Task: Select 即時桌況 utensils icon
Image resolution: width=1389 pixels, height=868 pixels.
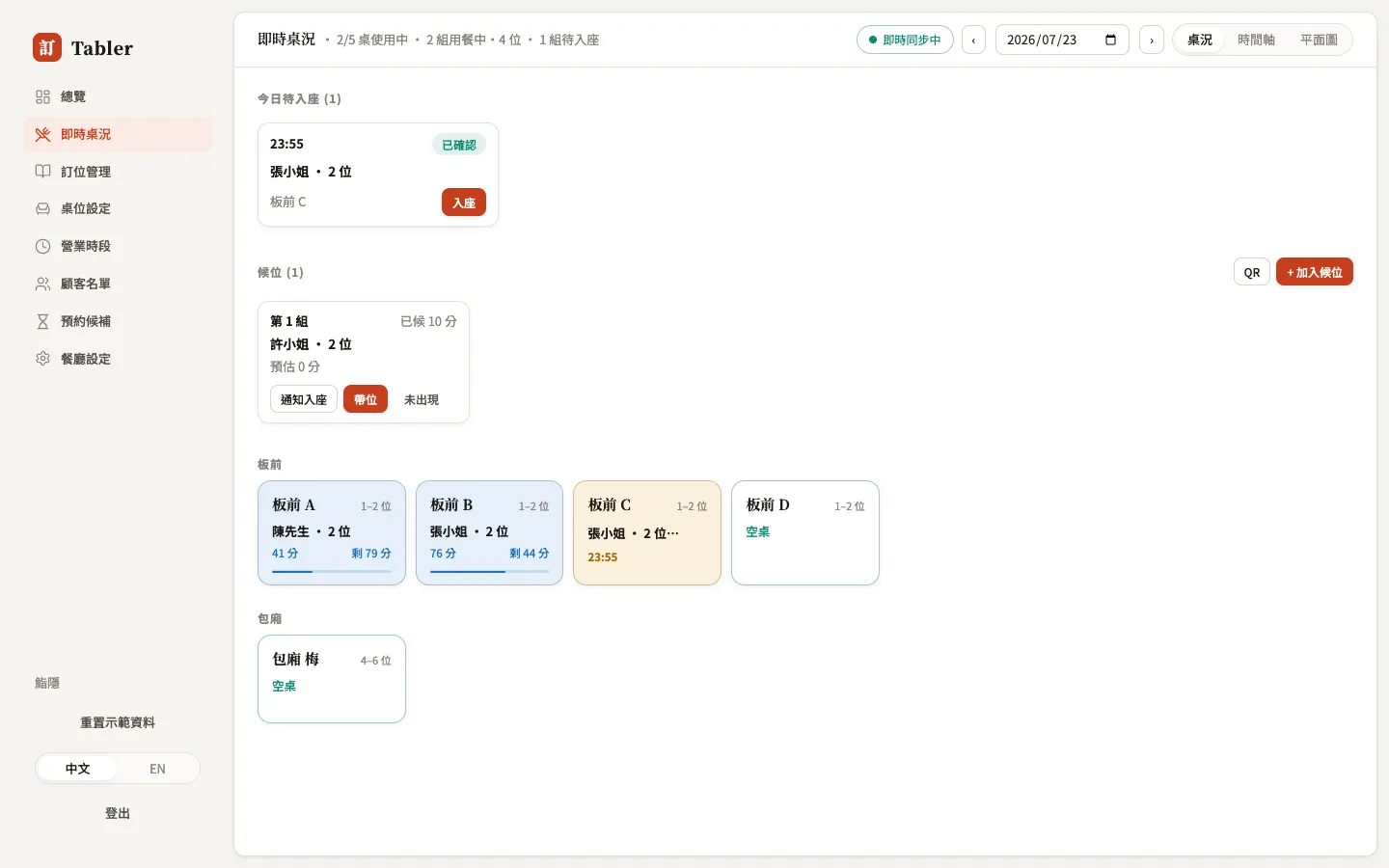Action: [x=42, y=134]
